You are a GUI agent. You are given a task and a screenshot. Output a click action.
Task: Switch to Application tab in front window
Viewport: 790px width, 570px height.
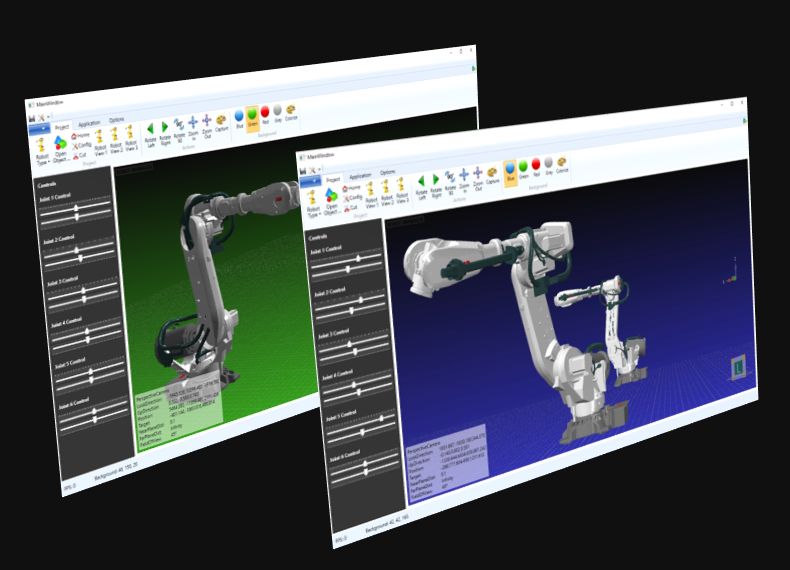click(359, 176)
